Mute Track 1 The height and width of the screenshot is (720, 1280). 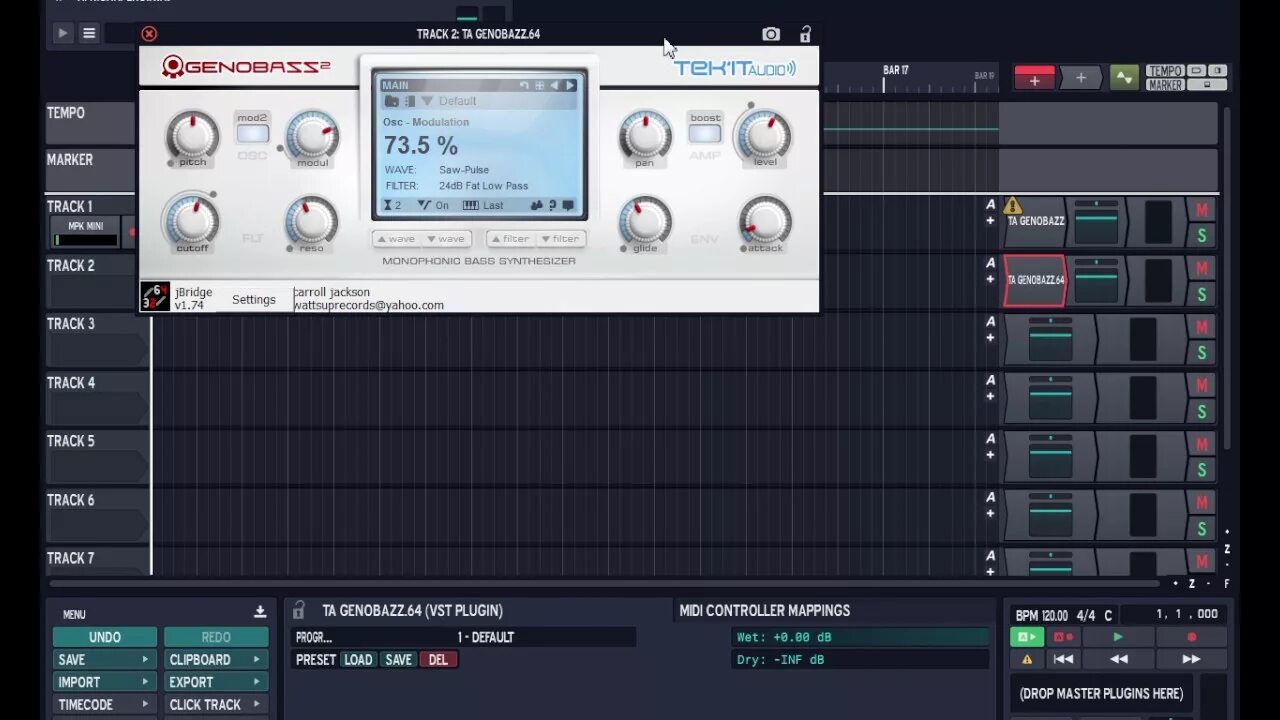pos(1201,210)
